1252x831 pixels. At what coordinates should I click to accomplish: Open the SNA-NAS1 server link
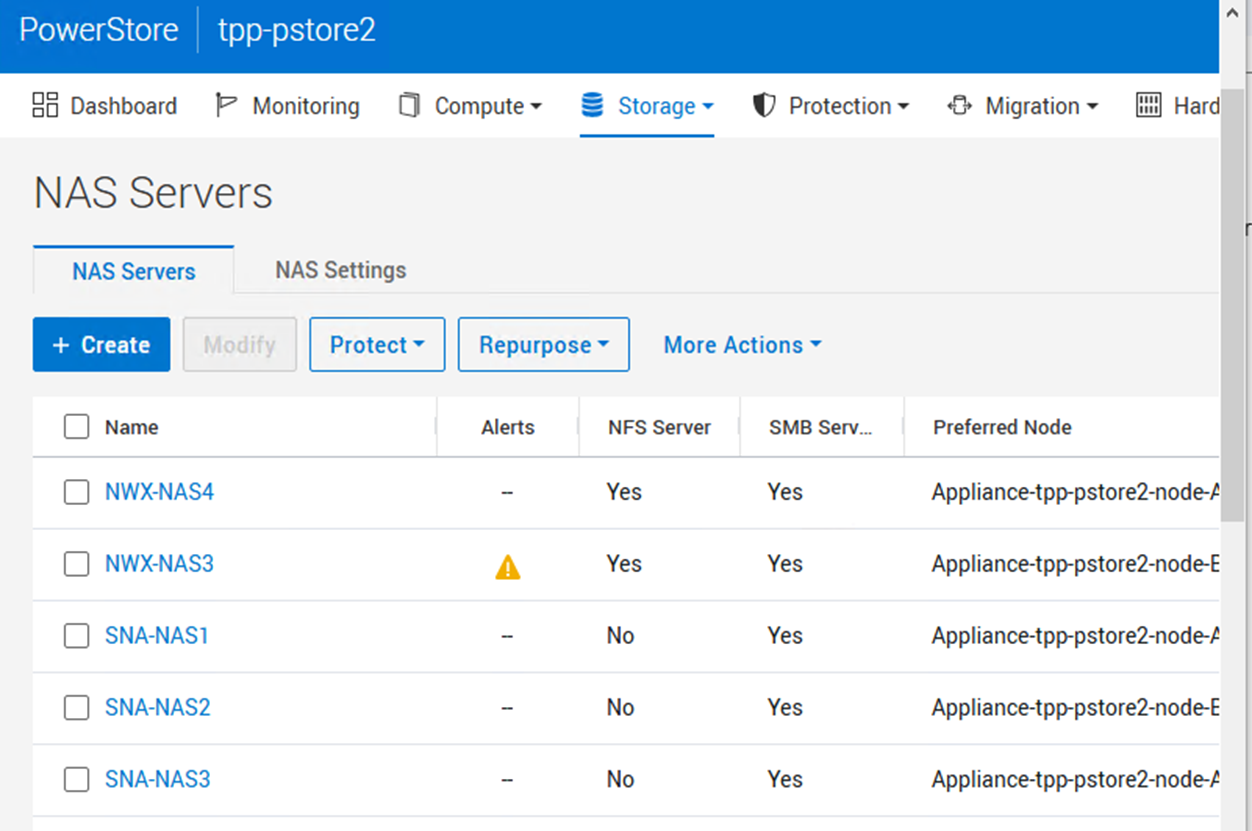(x=157, y=636)
